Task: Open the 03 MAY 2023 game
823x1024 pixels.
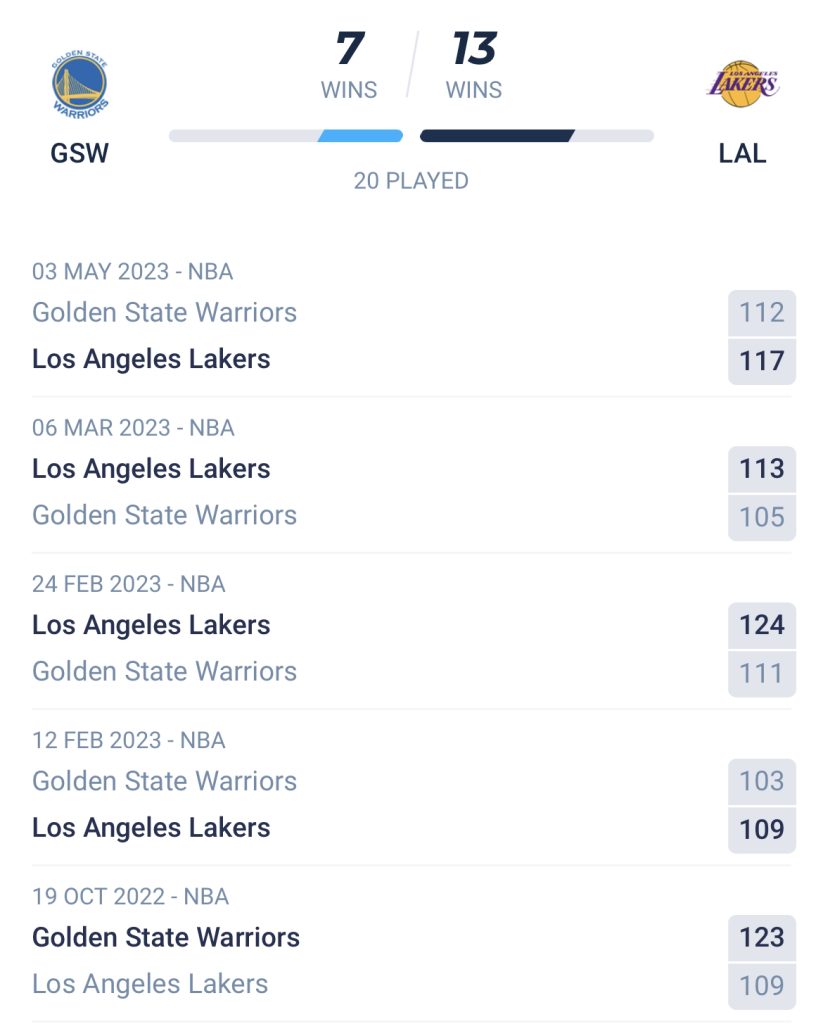Action: point(412,321)
